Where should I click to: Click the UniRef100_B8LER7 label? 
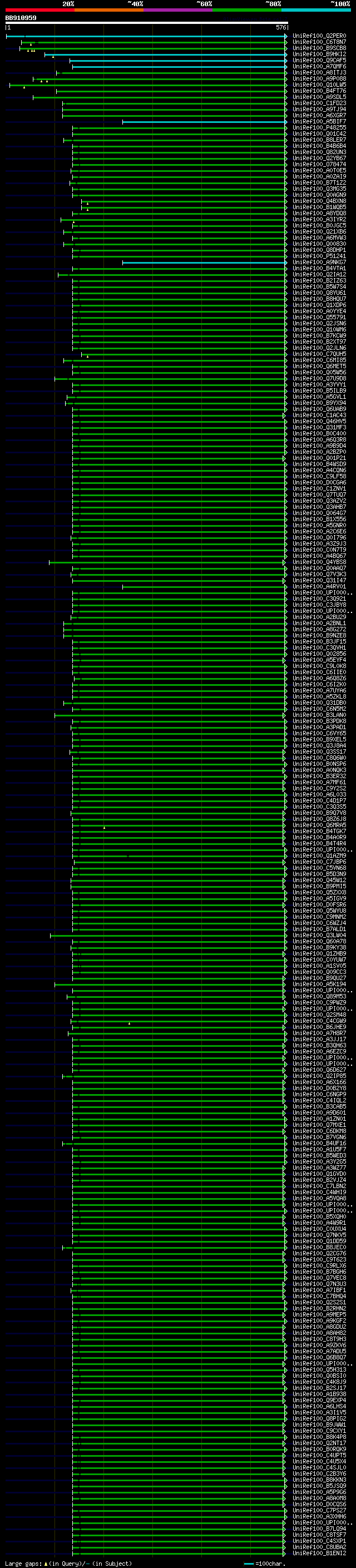[x=319, y=140]
